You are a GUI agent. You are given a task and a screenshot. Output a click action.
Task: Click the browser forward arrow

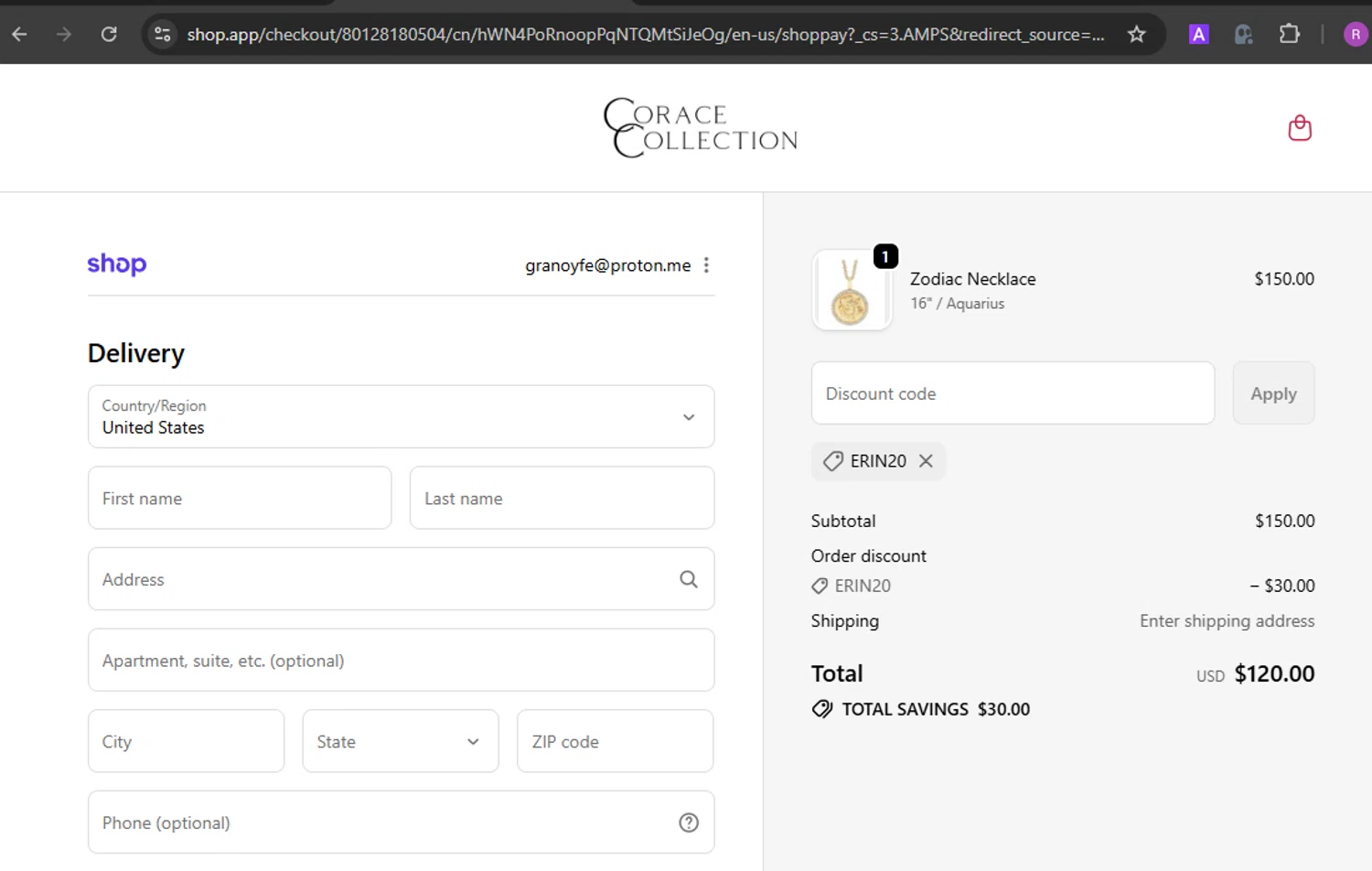63,34
